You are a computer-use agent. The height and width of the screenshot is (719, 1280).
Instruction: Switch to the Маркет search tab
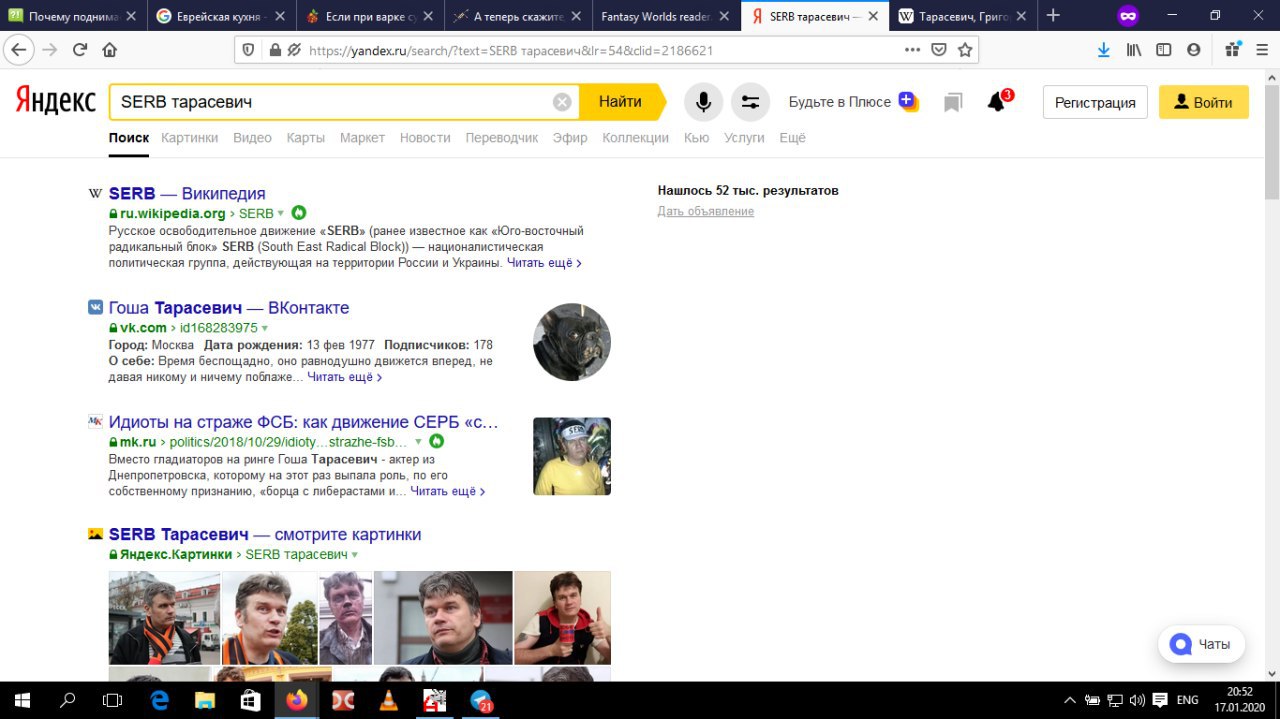[x=362, y=138]
